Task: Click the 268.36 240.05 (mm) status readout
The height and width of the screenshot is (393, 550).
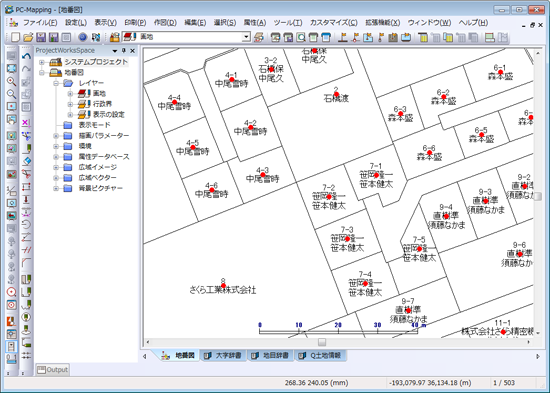Action: tap(316, 383)
